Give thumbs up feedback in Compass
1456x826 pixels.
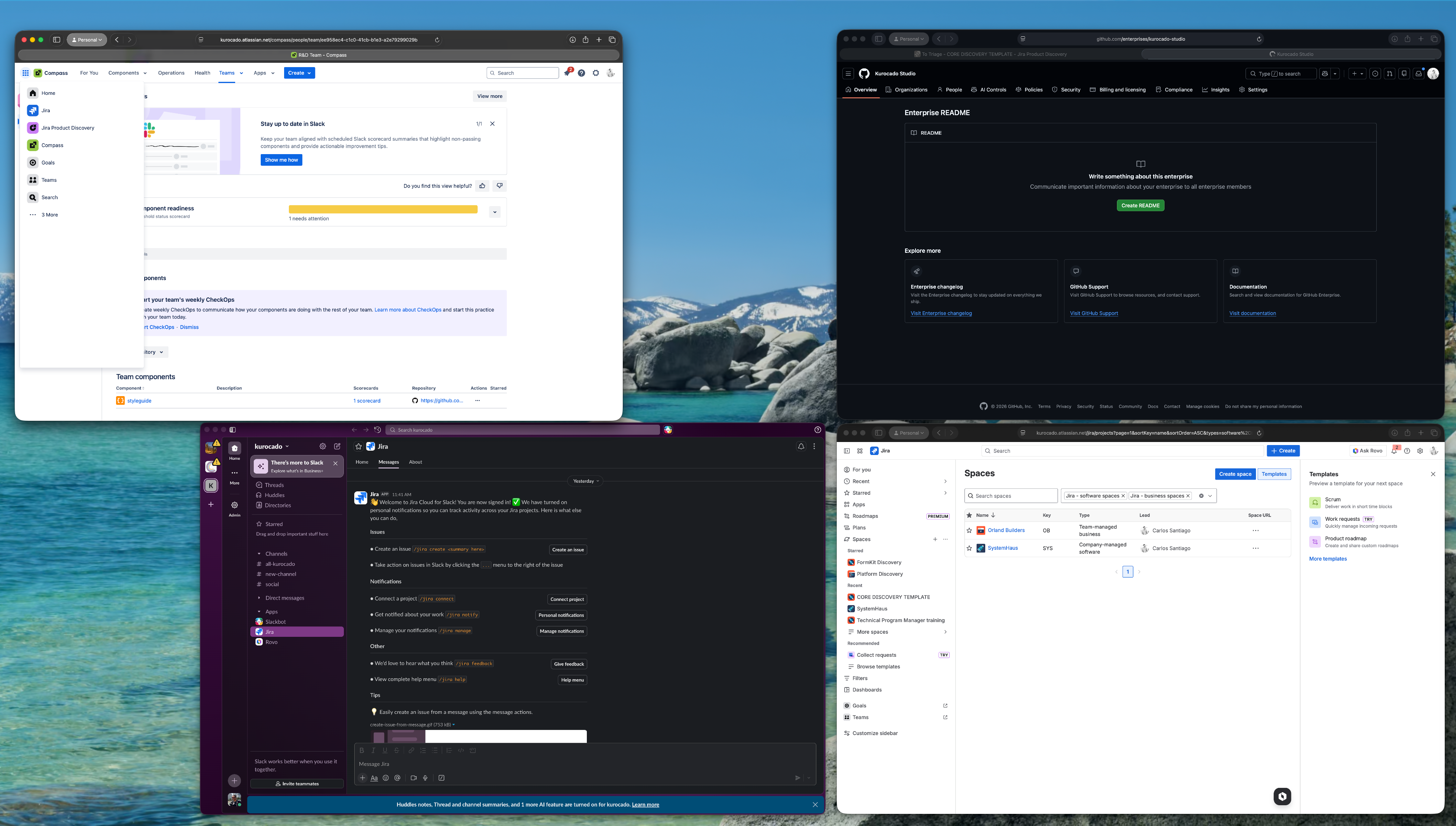point(482,186)
